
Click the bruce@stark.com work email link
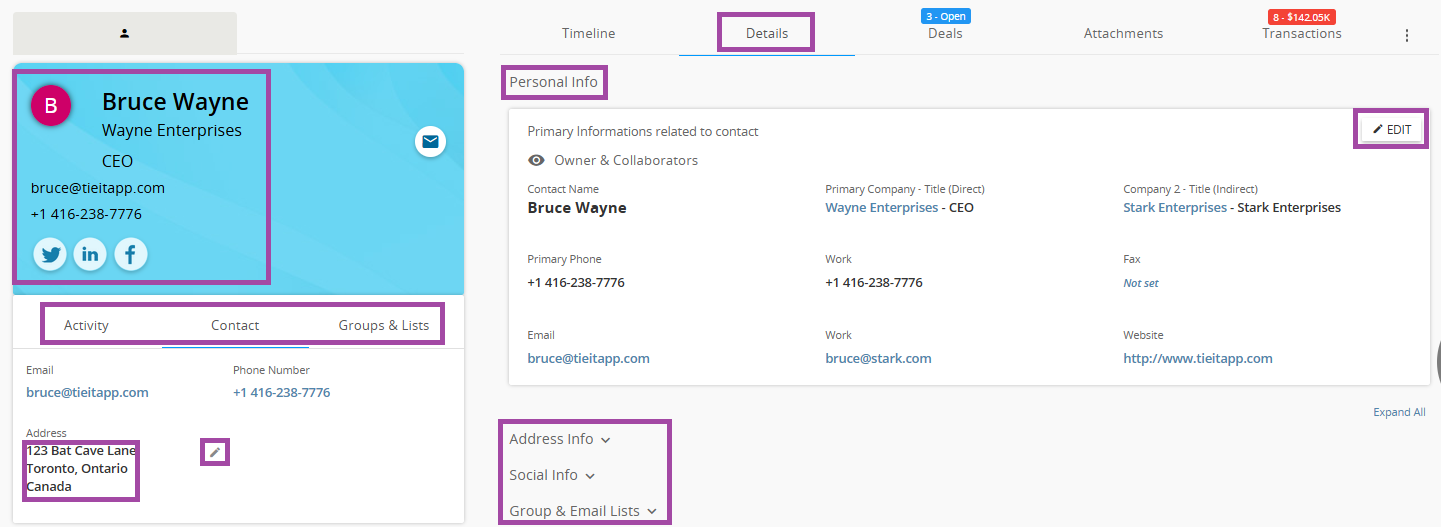click(x=878, y=358)
